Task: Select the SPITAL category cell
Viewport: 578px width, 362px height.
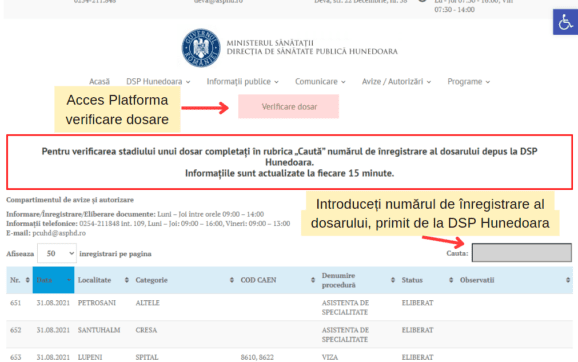Action: pos(147,357)
